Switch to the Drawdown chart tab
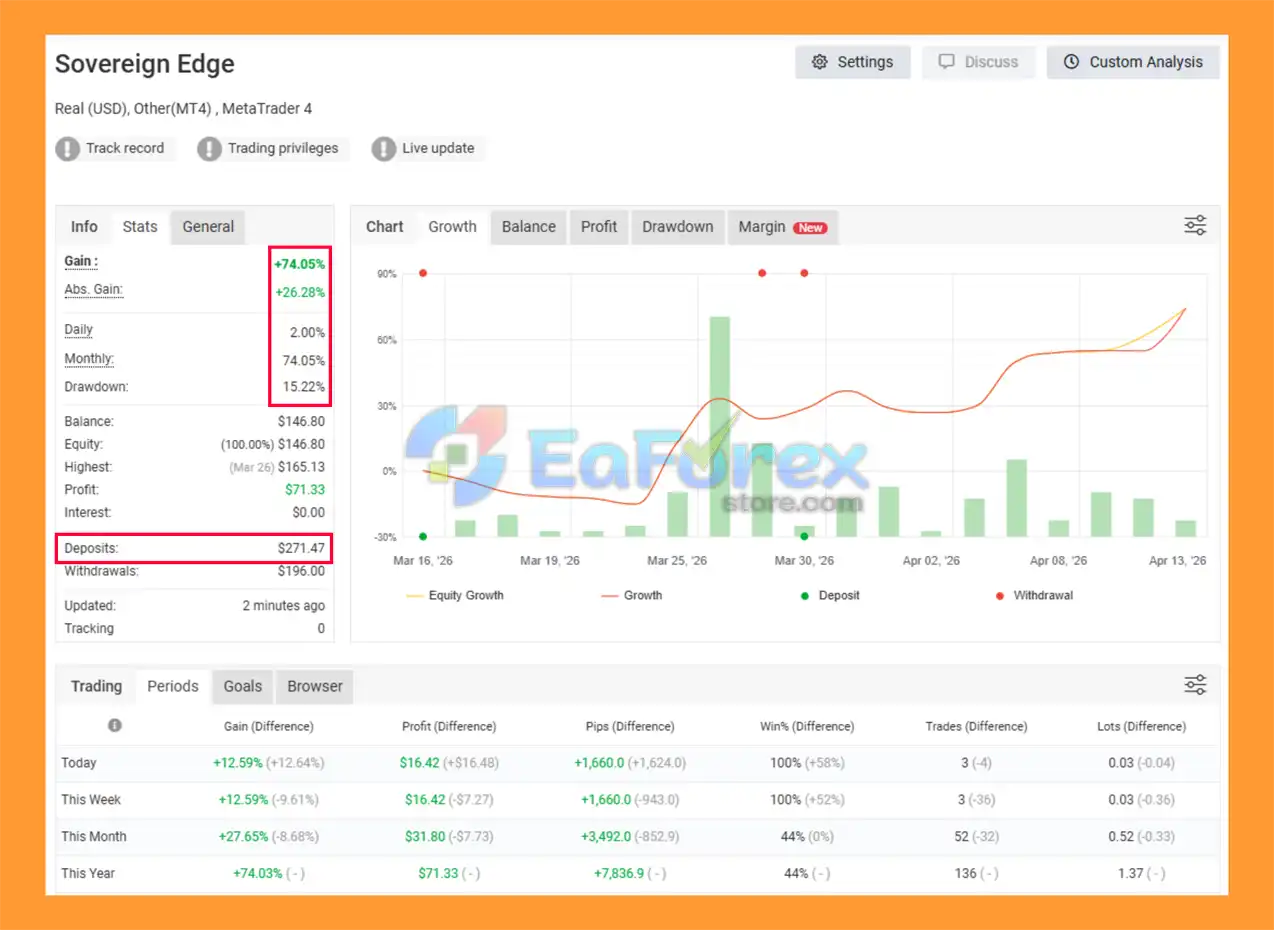Viewport: 1274px width, 930px height. point(677,227)
